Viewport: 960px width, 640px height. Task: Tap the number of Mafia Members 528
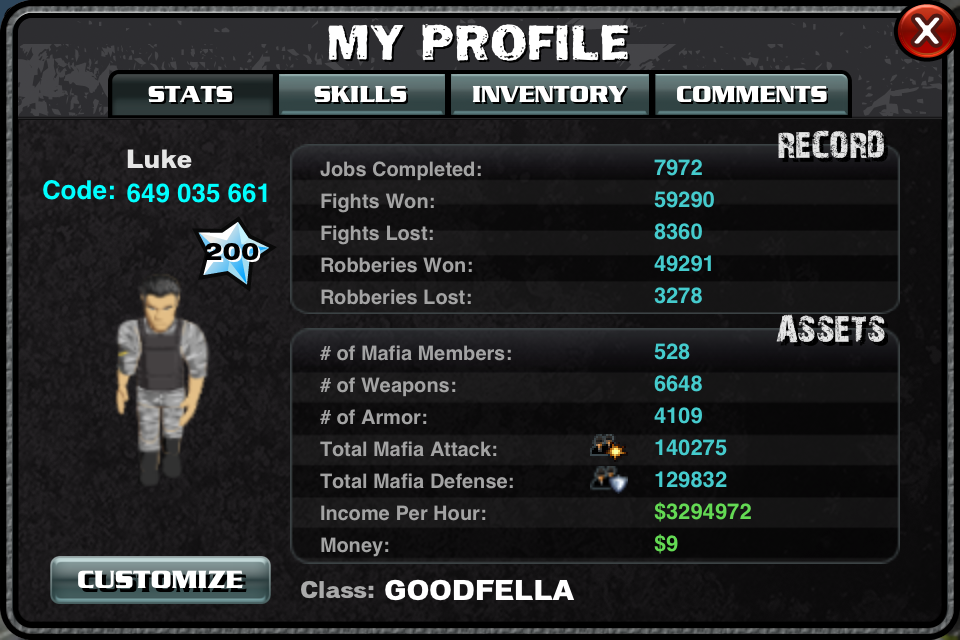672,352
